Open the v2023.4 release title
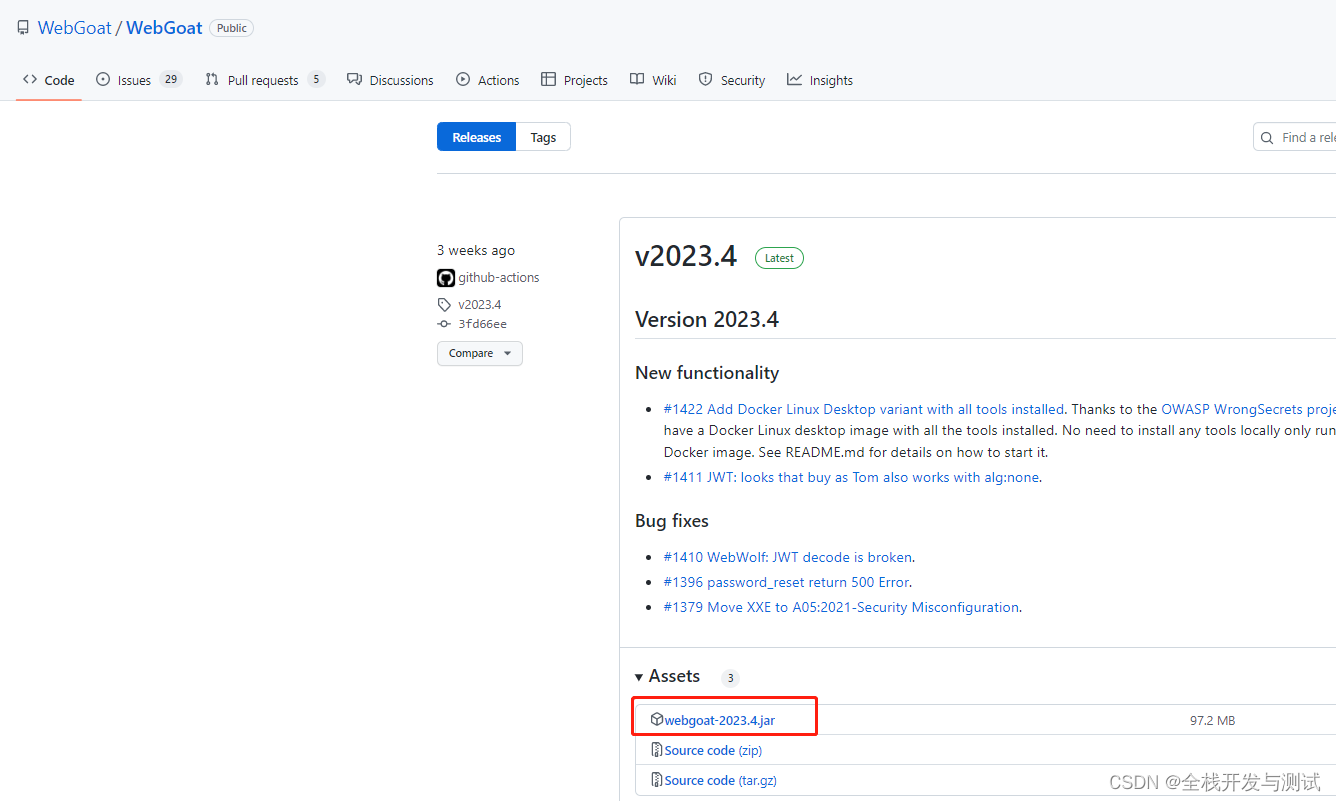 [x=686, y=257]
